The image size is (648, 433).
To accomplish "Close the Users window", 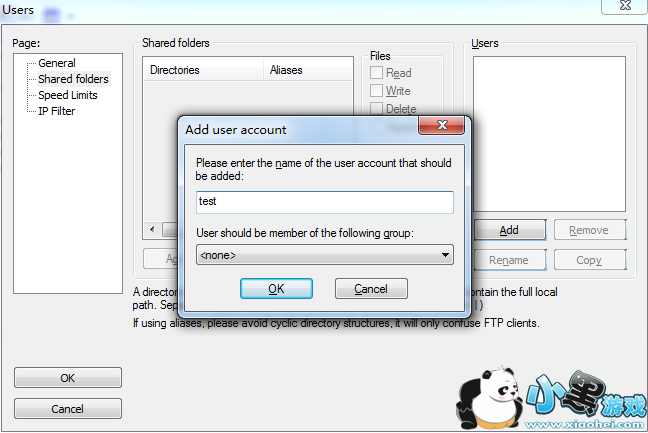I will click(x=624, y=5).
